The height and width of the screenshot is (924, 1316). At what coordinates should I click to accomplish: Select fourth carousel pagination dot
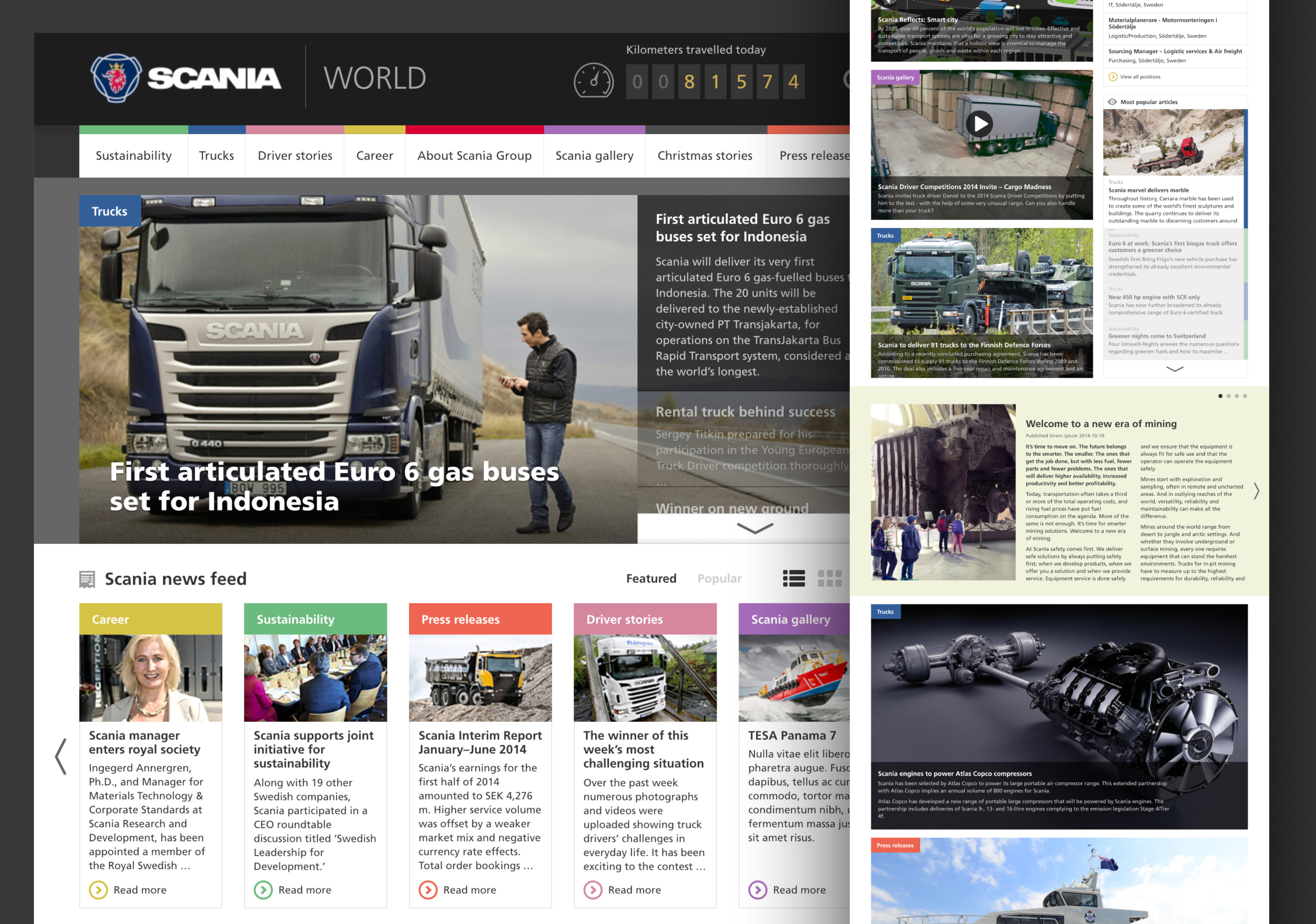1245,396
